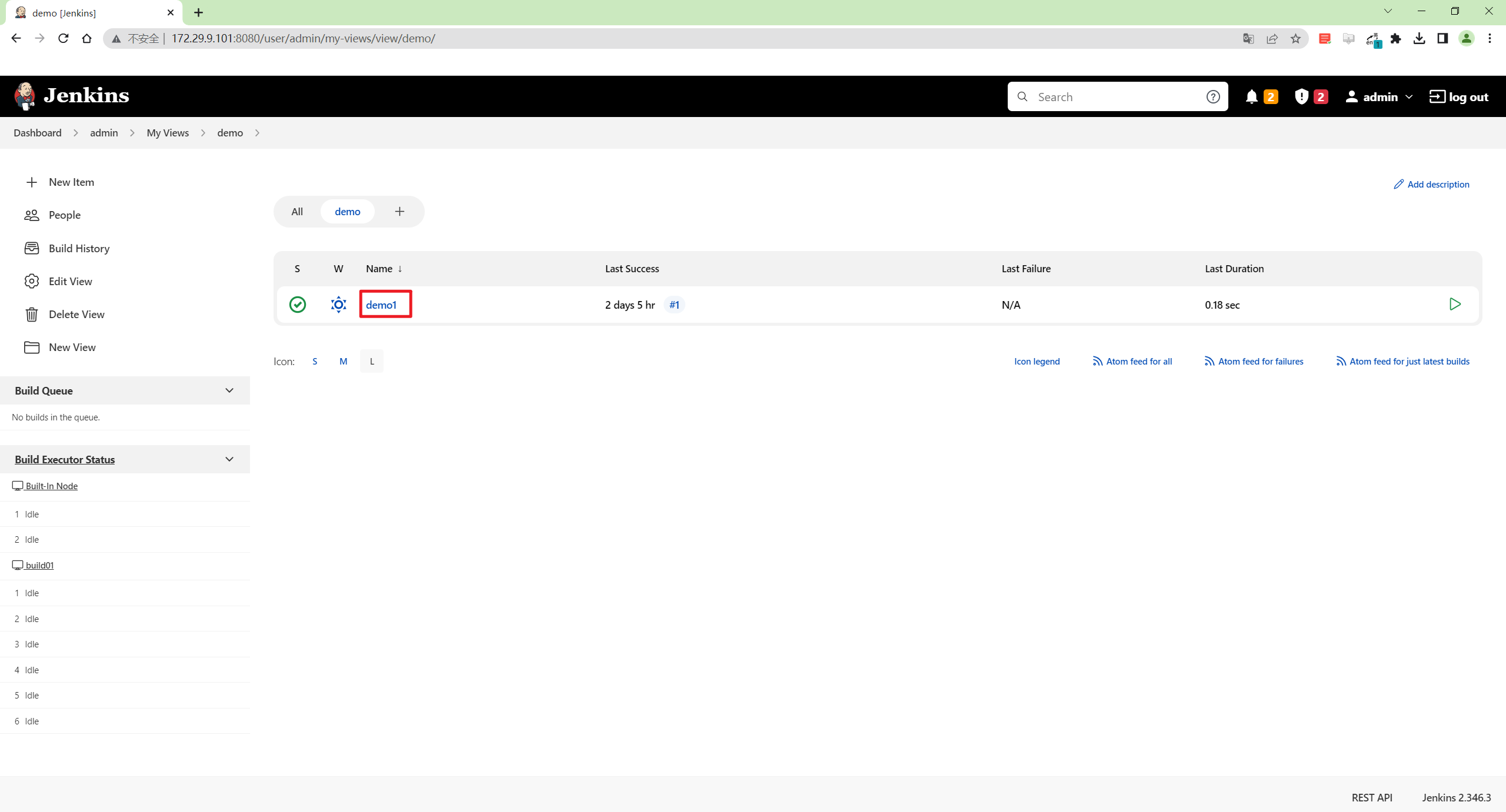The image size is (1506, 812).
Task: Sort by the Last Success column
Action: 632,269
